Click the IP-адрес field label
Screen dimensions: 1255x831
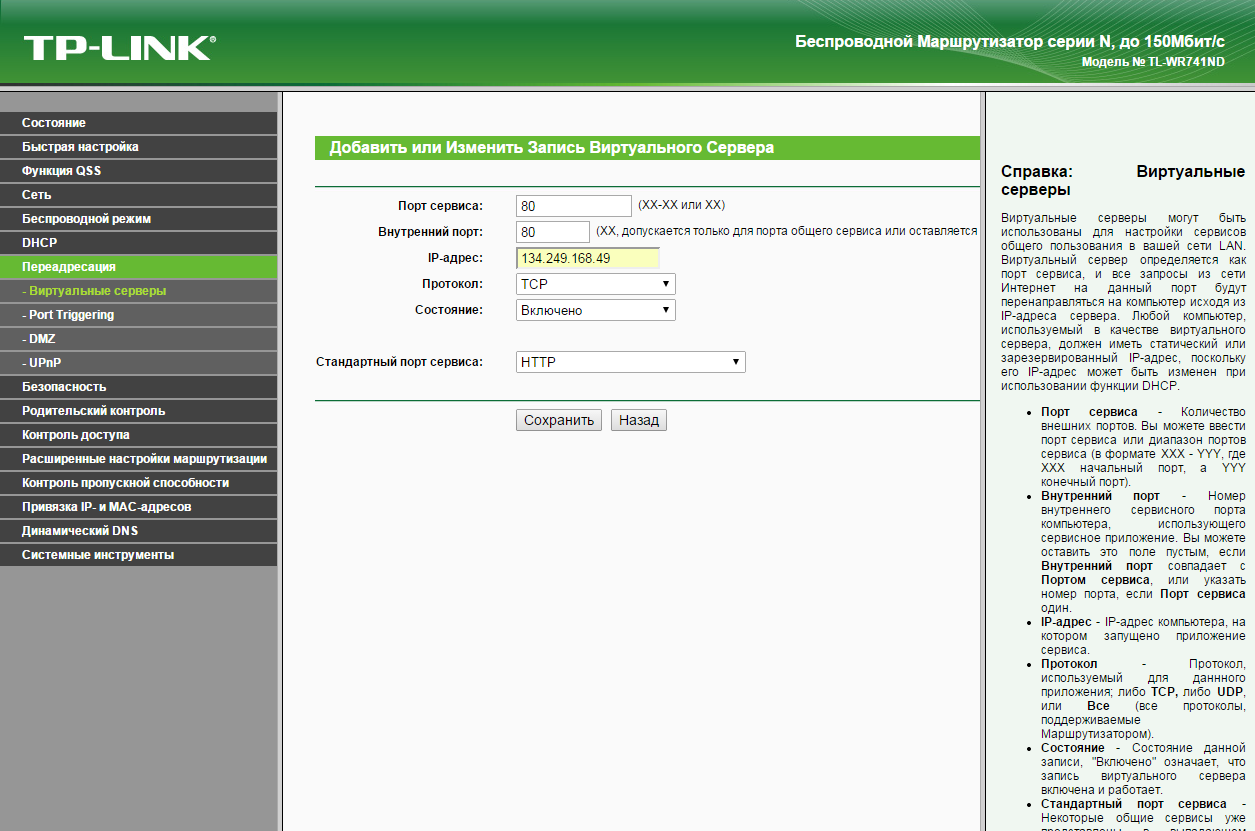tap(455, 258)
